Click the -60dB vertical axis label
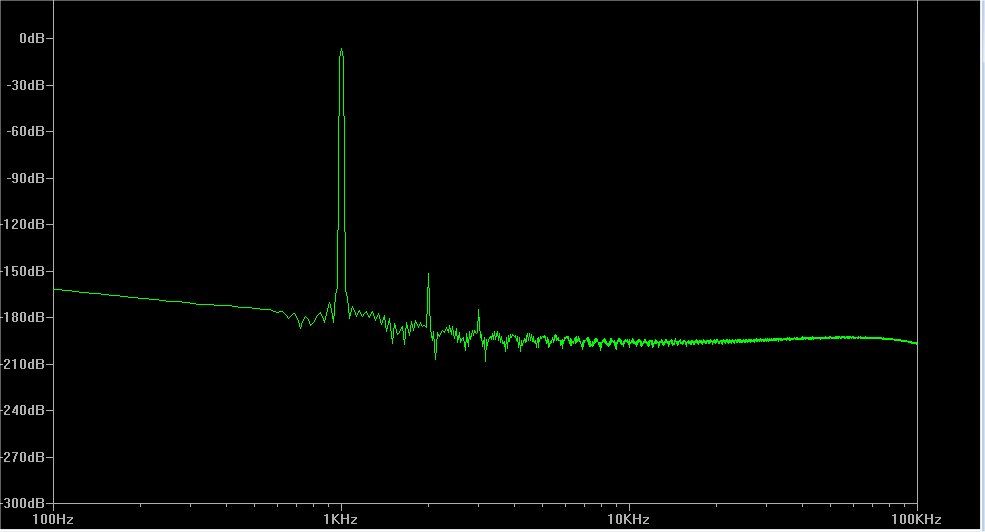 pos(26,131)
